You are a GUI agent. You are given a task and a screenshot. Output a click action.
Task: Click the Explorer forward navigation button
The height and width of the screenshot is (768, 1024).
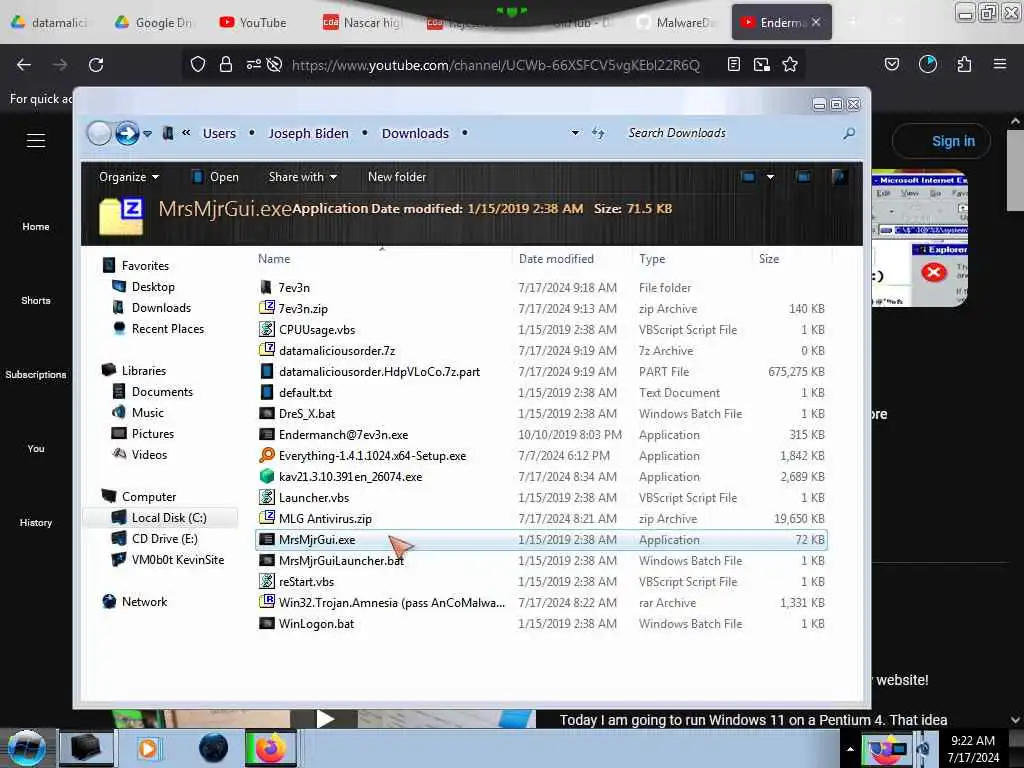tap(127, 133)
